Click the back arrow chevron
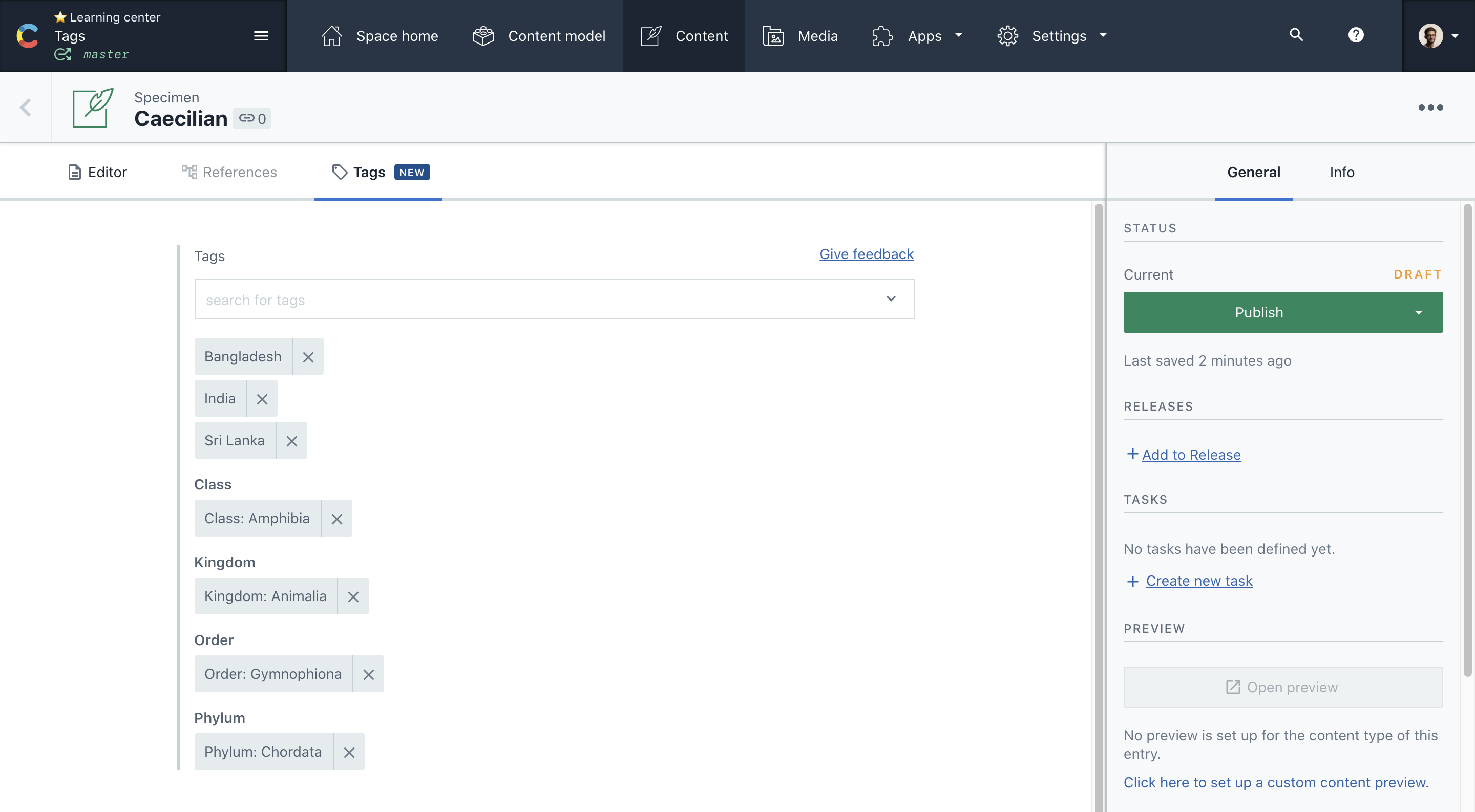The width and height of the screenshot is (1475, 812). (25, 107)
